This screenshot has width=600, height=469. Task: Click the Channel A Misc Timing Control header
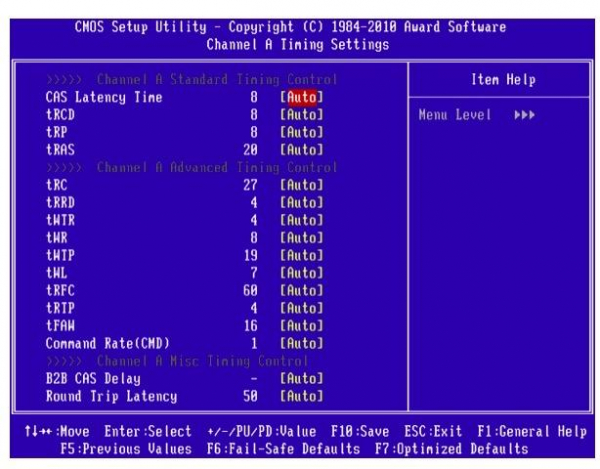coord(177,361)
